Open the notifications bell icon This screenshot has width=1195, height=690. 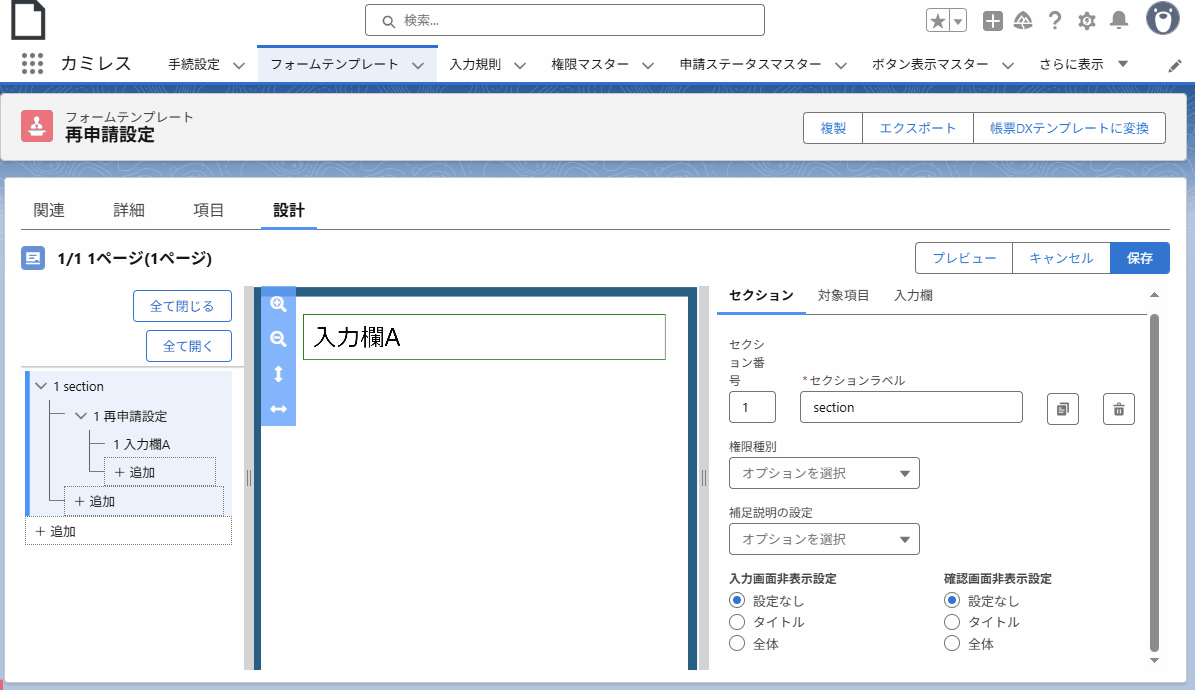pos(1119,21)
